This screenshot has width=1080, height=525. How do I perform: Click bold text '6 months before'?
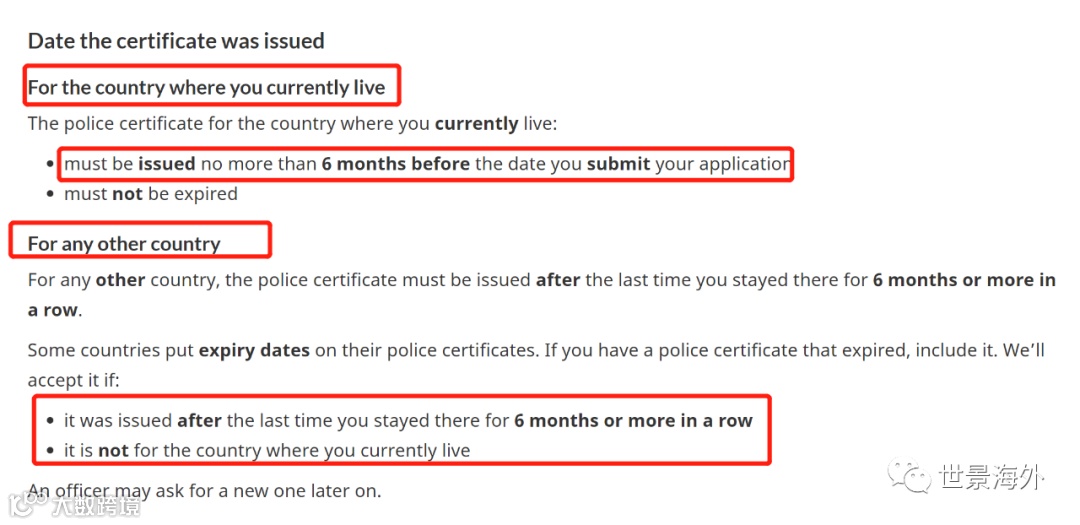point(396,164)
